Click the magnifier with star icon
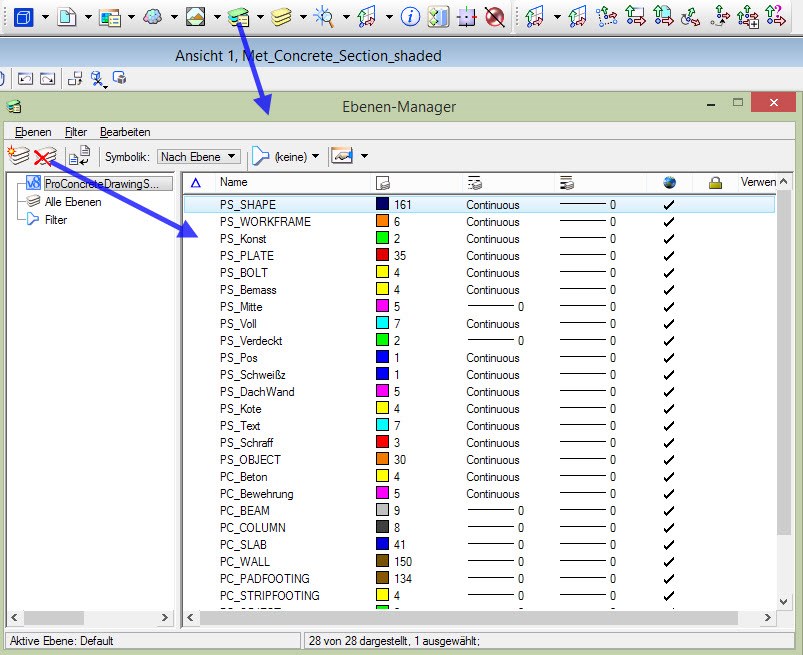This screenshot has width=803, height=655. 324,17
